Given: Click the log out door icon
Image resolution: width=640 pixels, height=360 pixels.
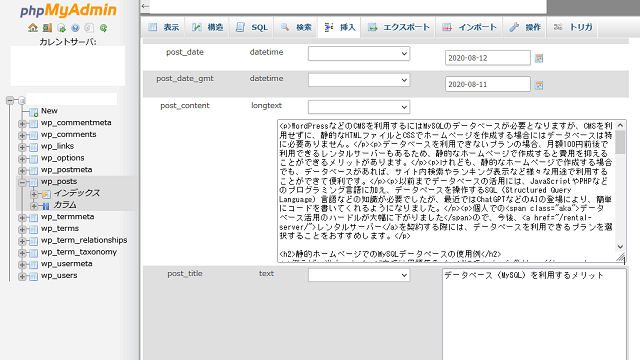Looking at the screenshot, I should [47, 28].
